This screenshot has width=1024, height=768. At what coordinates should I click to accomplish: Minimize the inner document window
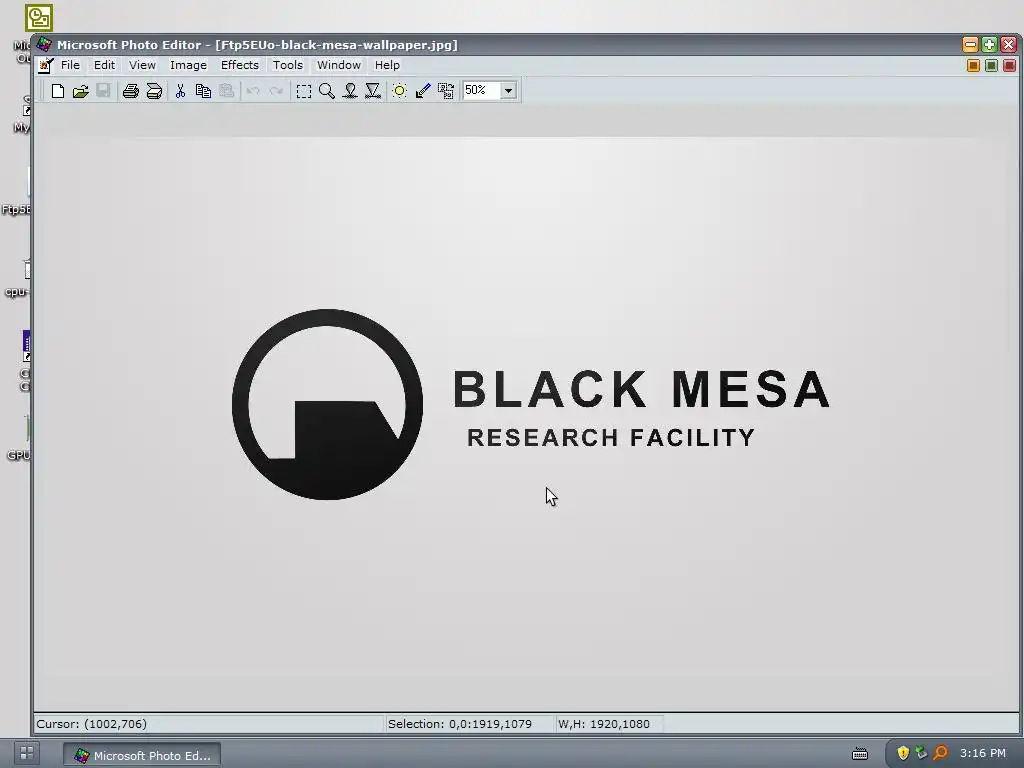tap(973, 65)
